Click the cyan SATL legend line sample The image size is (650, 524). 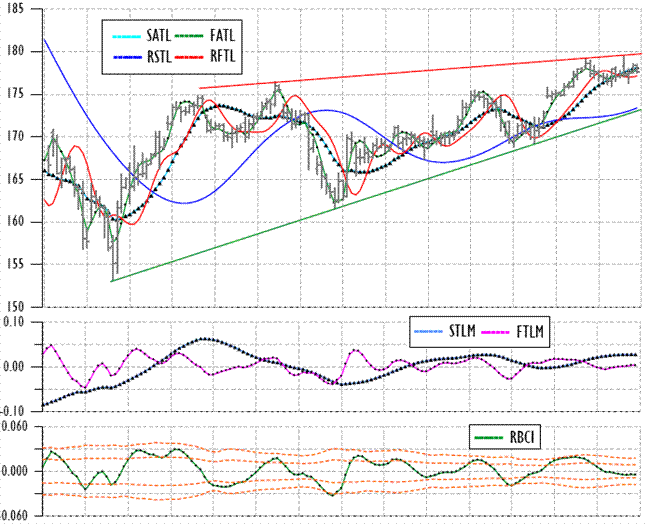pos(127,36)
